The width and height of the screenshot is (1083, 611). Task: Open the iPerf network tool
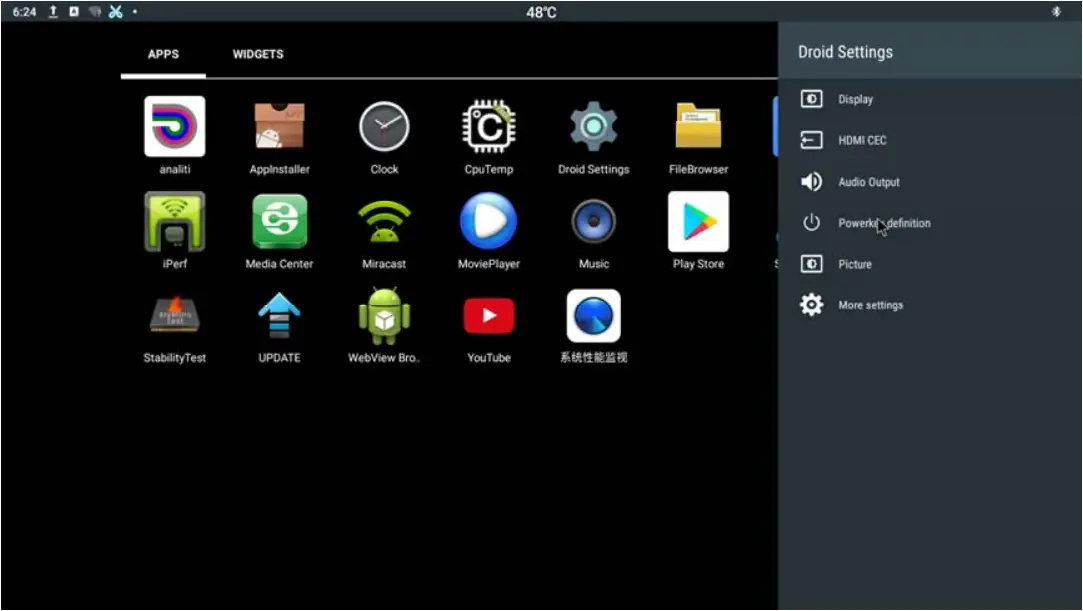(174, 220)
